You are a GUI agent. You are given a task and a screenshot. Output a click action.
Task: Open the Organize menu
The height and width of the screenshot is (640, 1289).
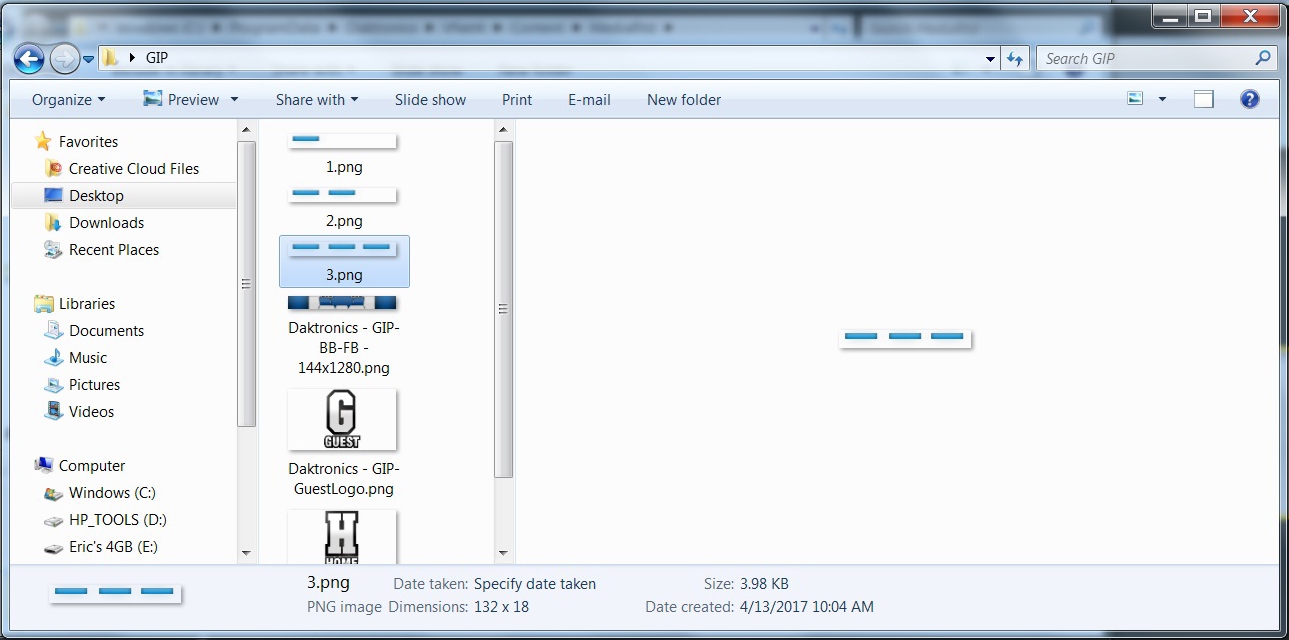[68, 100]
